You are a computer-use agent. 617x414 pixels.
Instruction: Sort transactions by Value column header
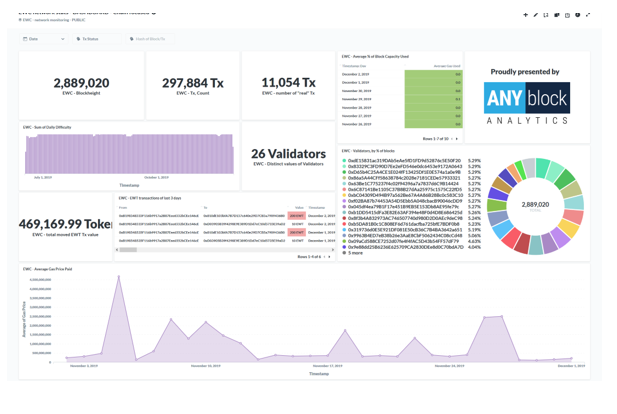click(x=299, y=208)
